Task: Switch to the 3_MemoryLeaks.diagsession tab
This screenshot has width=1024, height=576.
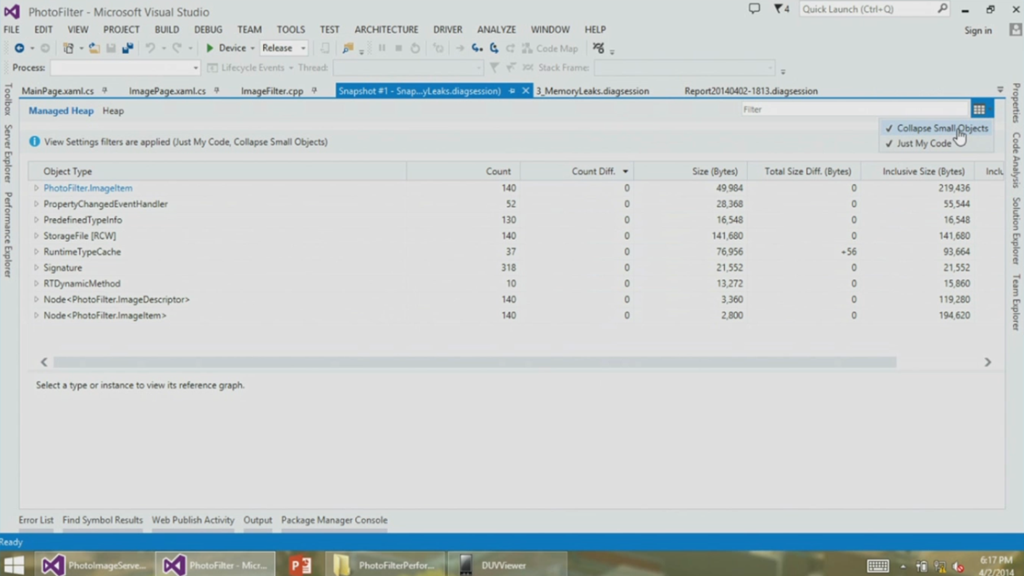Action: (592, 91)
